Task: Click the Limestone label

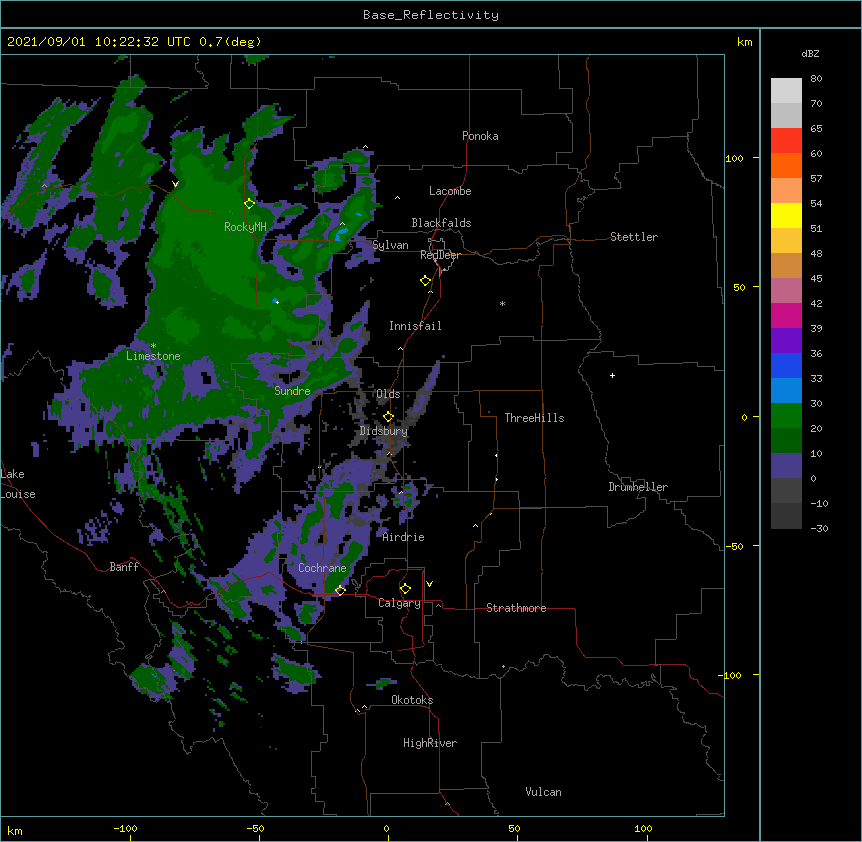Action: coord(153,356)
